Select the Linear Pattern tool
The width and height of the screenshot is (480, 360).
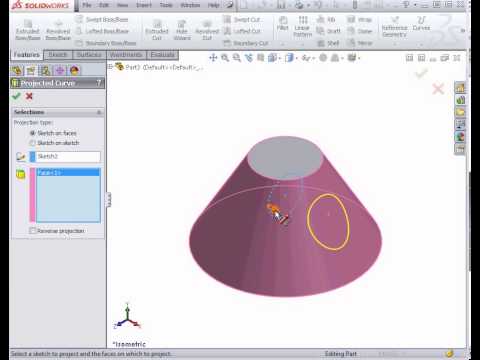[x=303, y=27]
